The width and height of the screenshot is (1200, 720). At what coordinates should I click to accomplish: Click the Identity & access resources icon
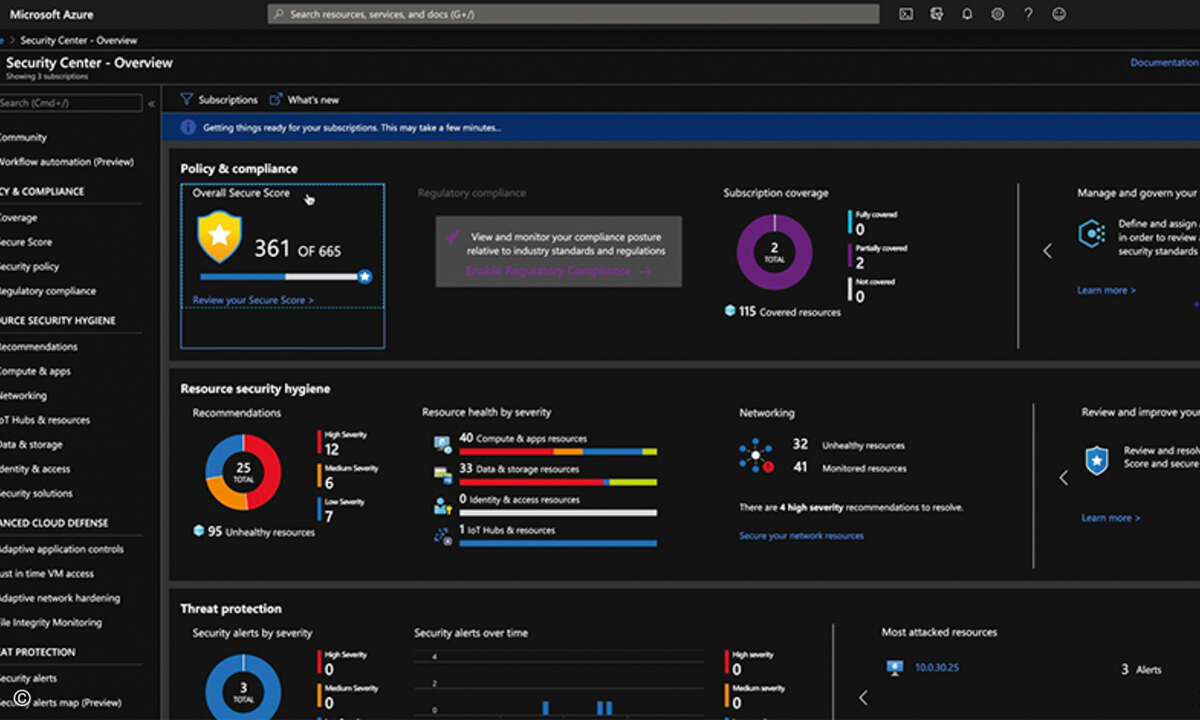(x=442, y=505)
